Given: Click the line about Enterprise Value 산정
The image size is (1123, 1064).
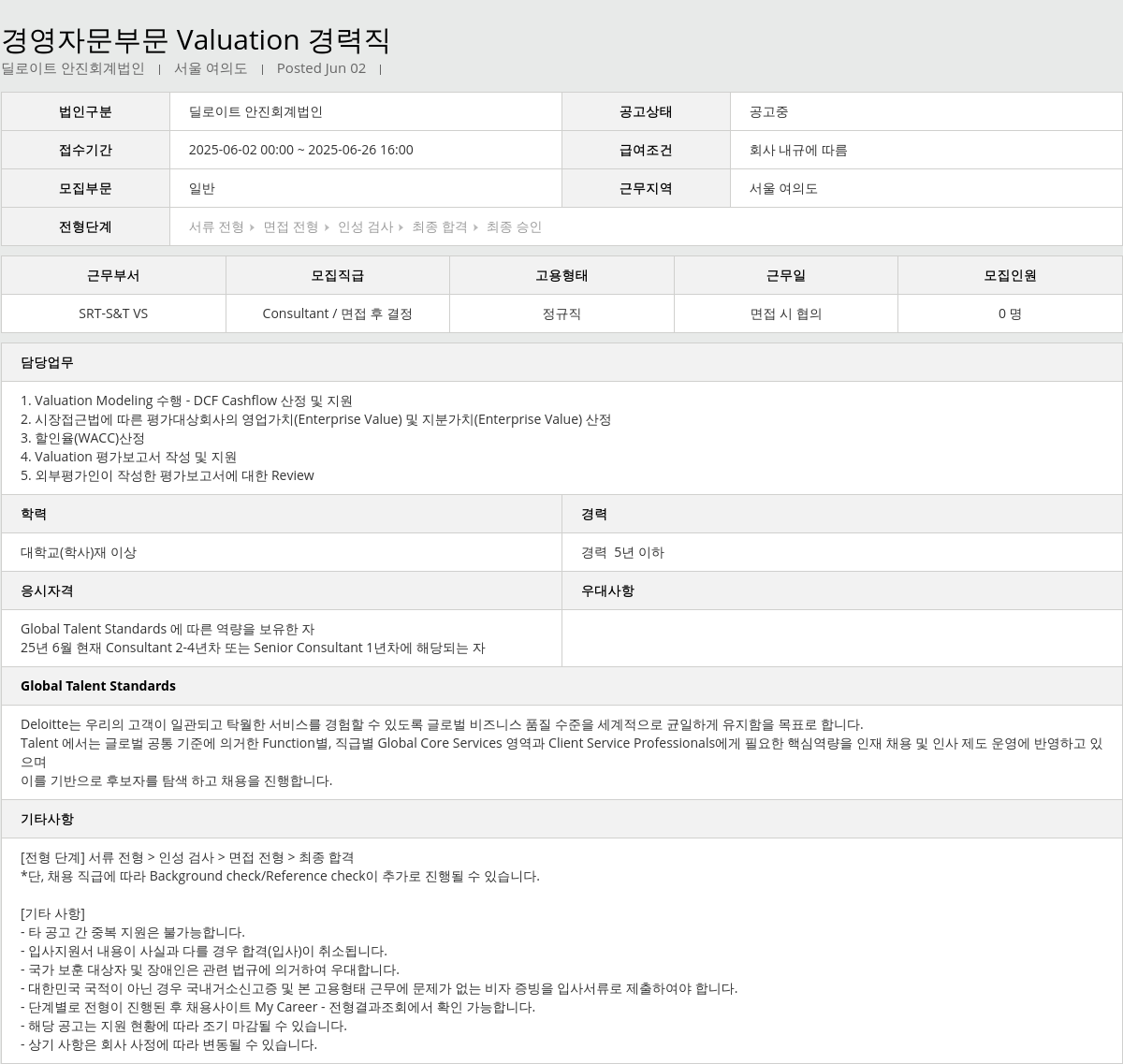Looking at the screenshot, I should [x=315, y=419].
